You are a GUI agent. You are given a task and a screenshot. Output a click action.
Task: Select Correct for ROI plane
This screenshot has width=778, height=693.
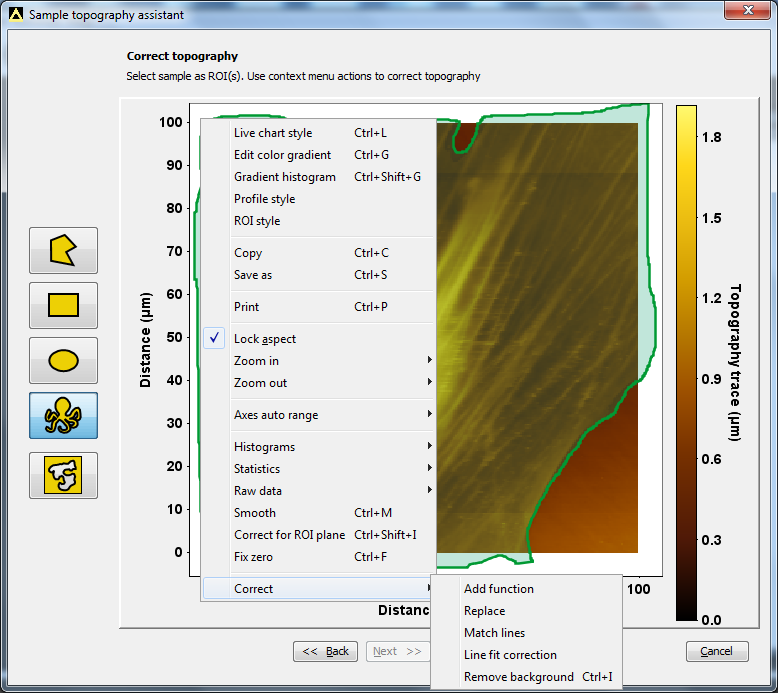coord(289,535)
